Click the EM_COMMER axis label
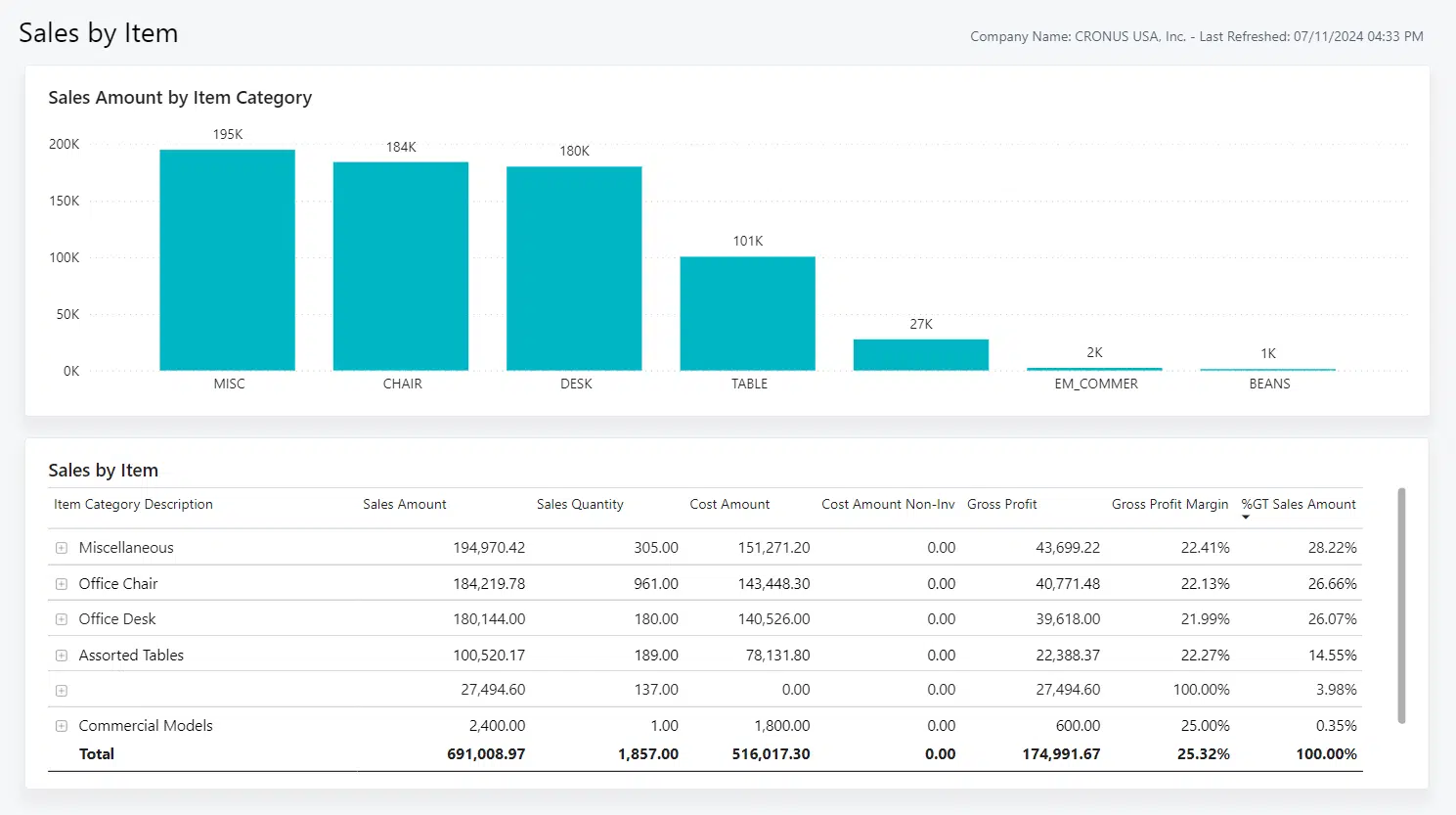1456x815 pixels. click(x=1096, y=384)
